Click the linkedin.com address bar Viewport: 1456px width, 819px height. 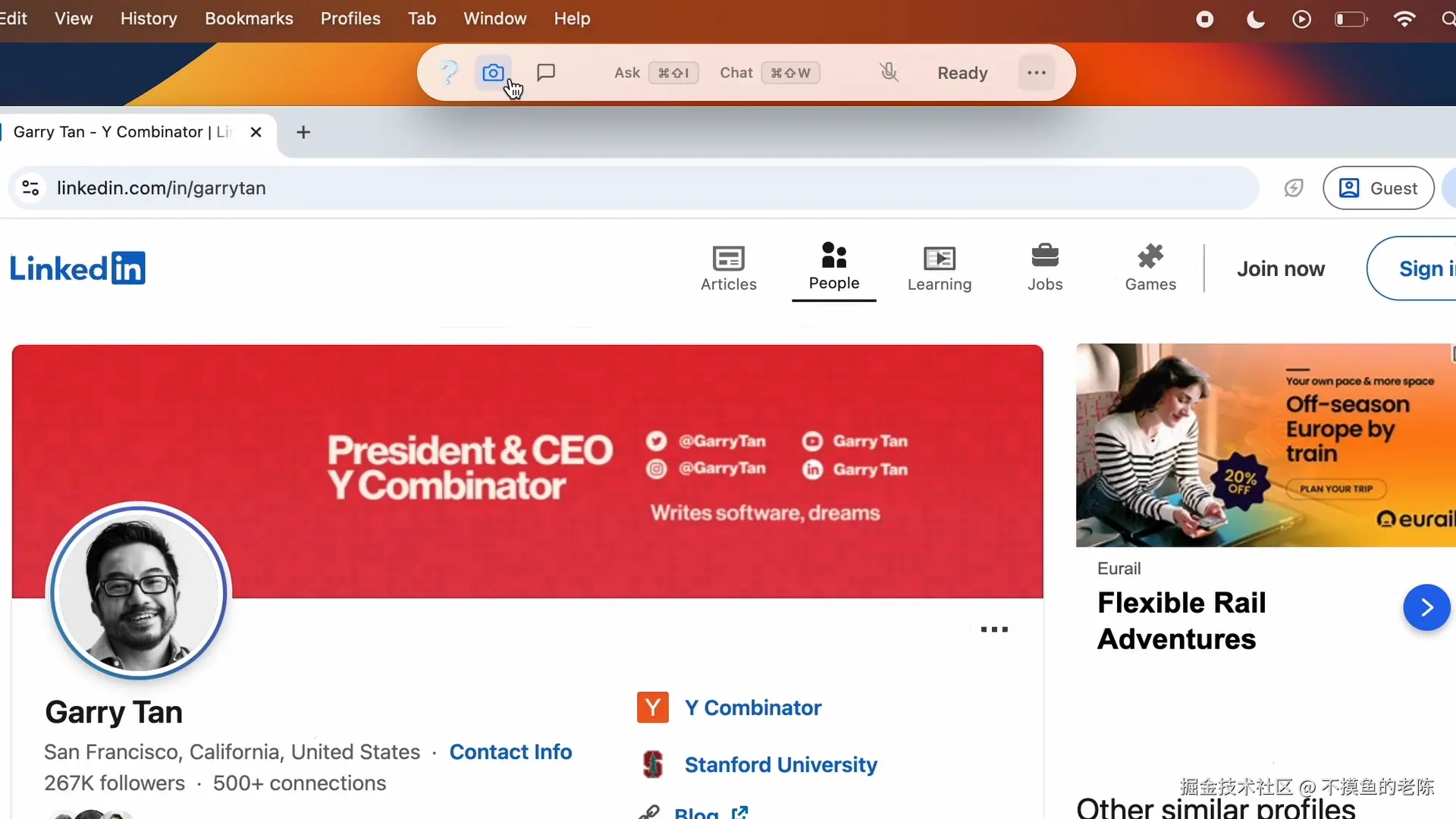[x=633, y=188]
